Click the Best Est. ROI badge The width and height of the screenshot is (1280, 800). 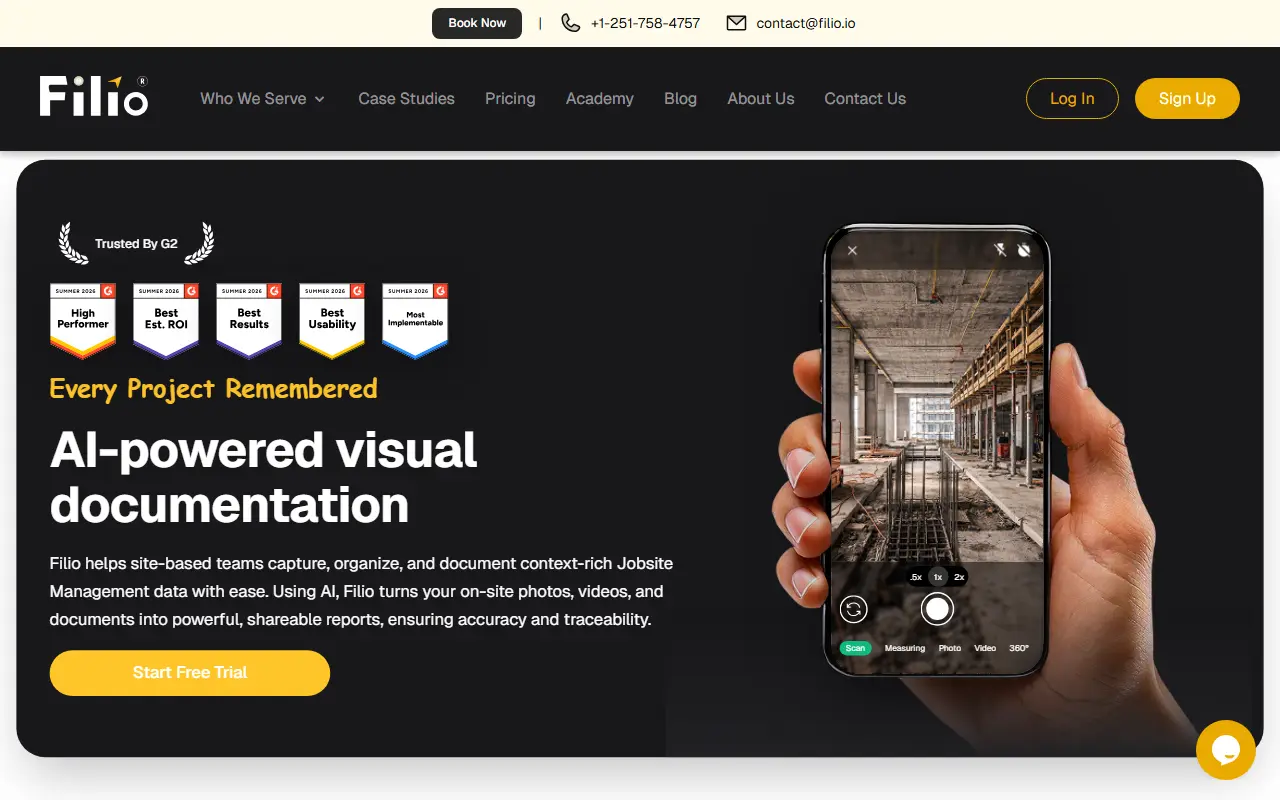[166, 320]
